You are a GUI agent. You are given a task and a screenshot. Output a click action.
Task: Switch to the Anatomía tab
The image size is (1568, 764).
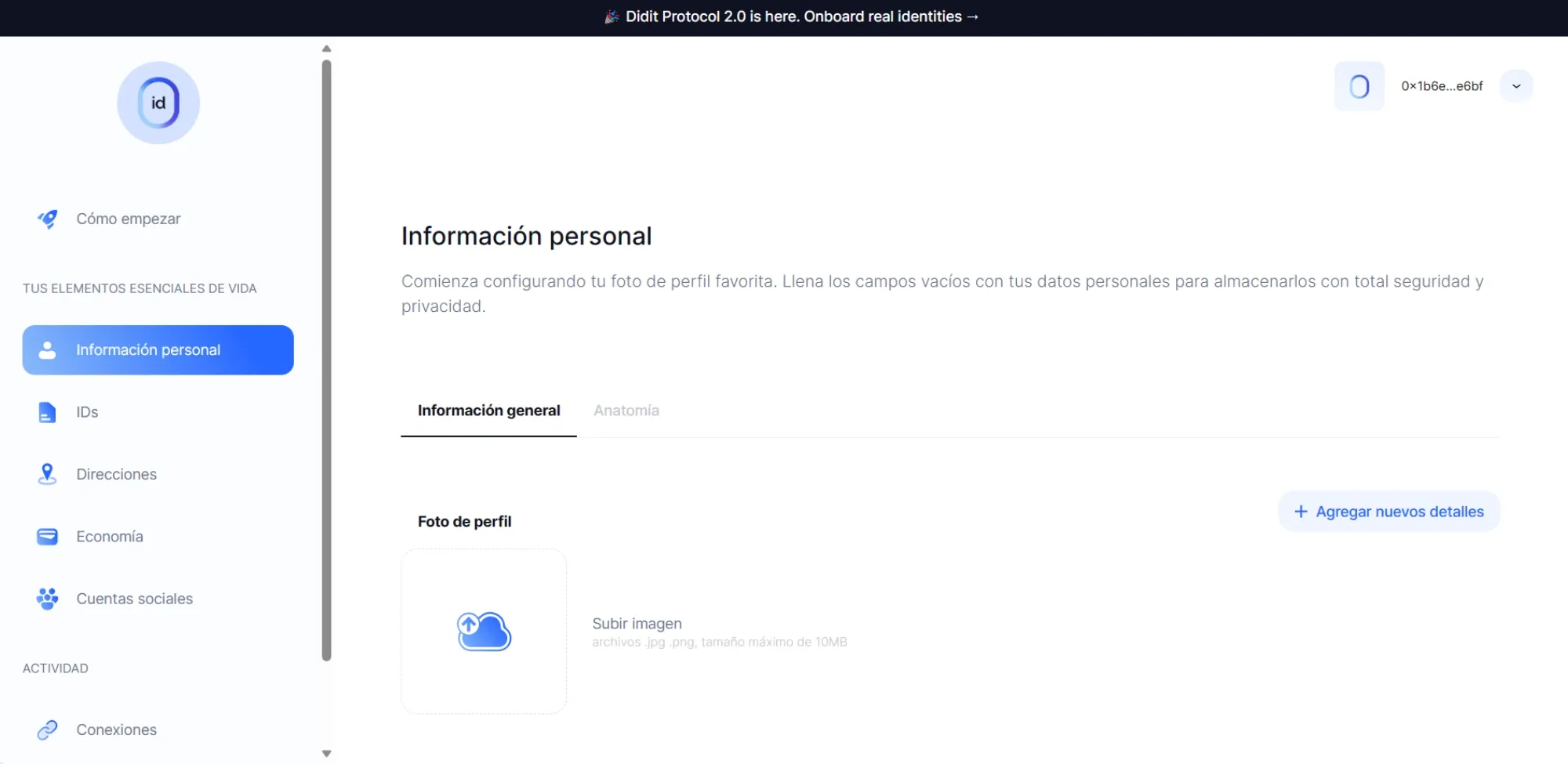[626, 411]
